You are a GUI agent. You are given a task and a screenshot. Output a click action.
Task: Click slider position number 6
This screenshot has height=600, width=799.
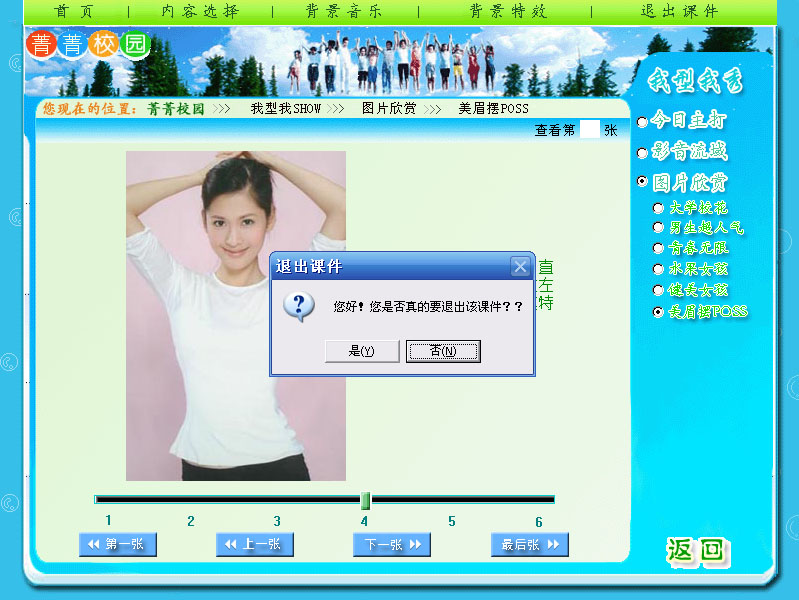tap(539, 521)
